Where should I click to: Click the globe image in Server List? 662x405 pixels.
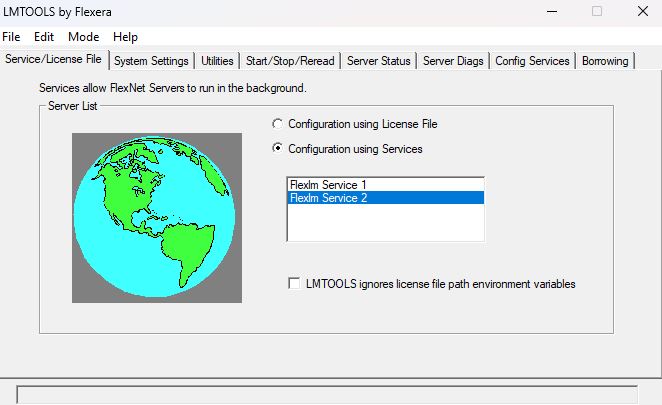[157, 218]
